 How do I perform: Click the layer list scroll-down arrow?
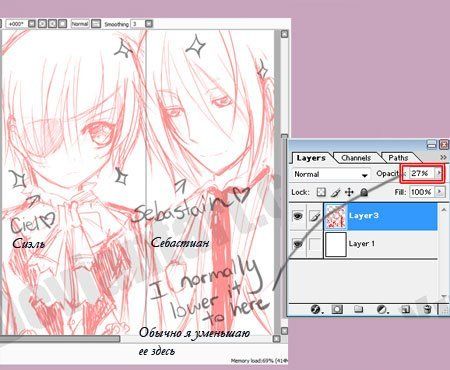(x=444, y=296)
